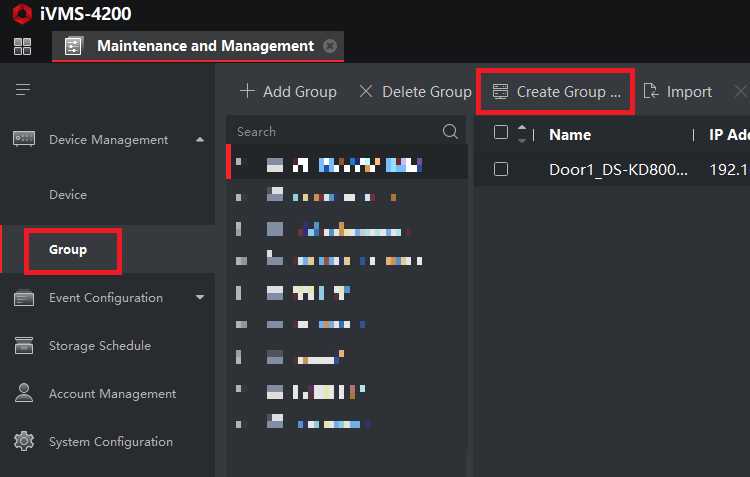
Task: Open Storage Schedule icon
Action: (24, 345)
